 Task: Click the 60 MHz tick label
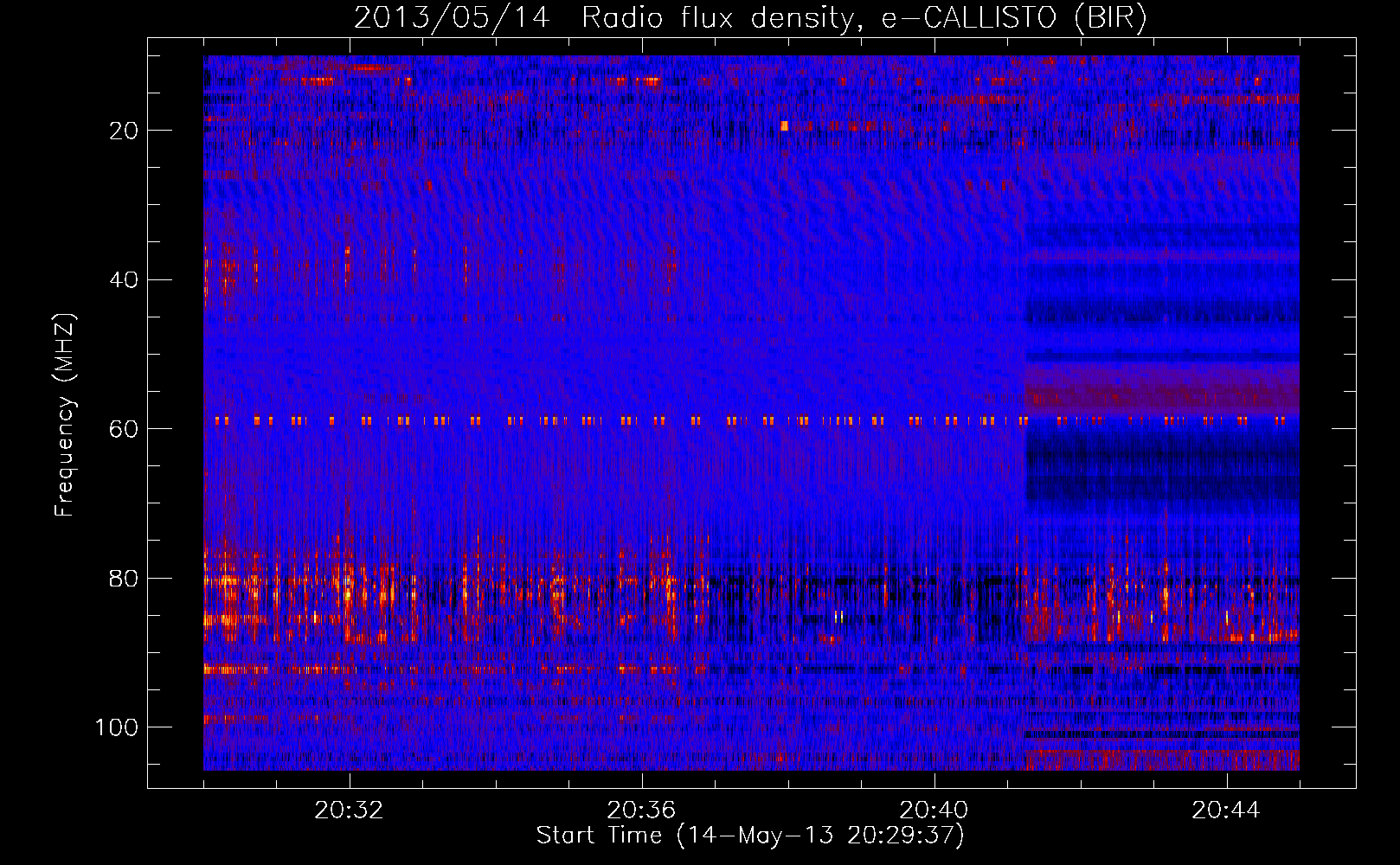tap(124, 429)
